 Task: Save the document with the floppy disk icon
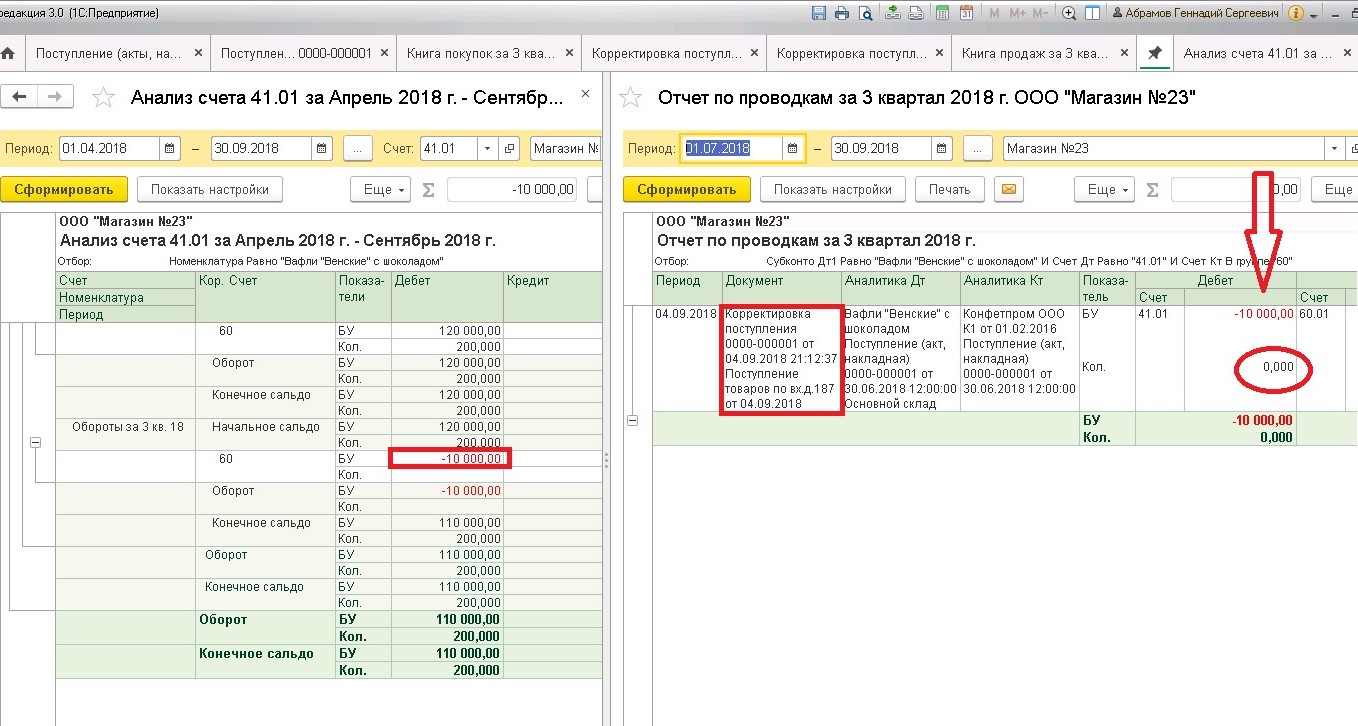(x=820, y=13)
